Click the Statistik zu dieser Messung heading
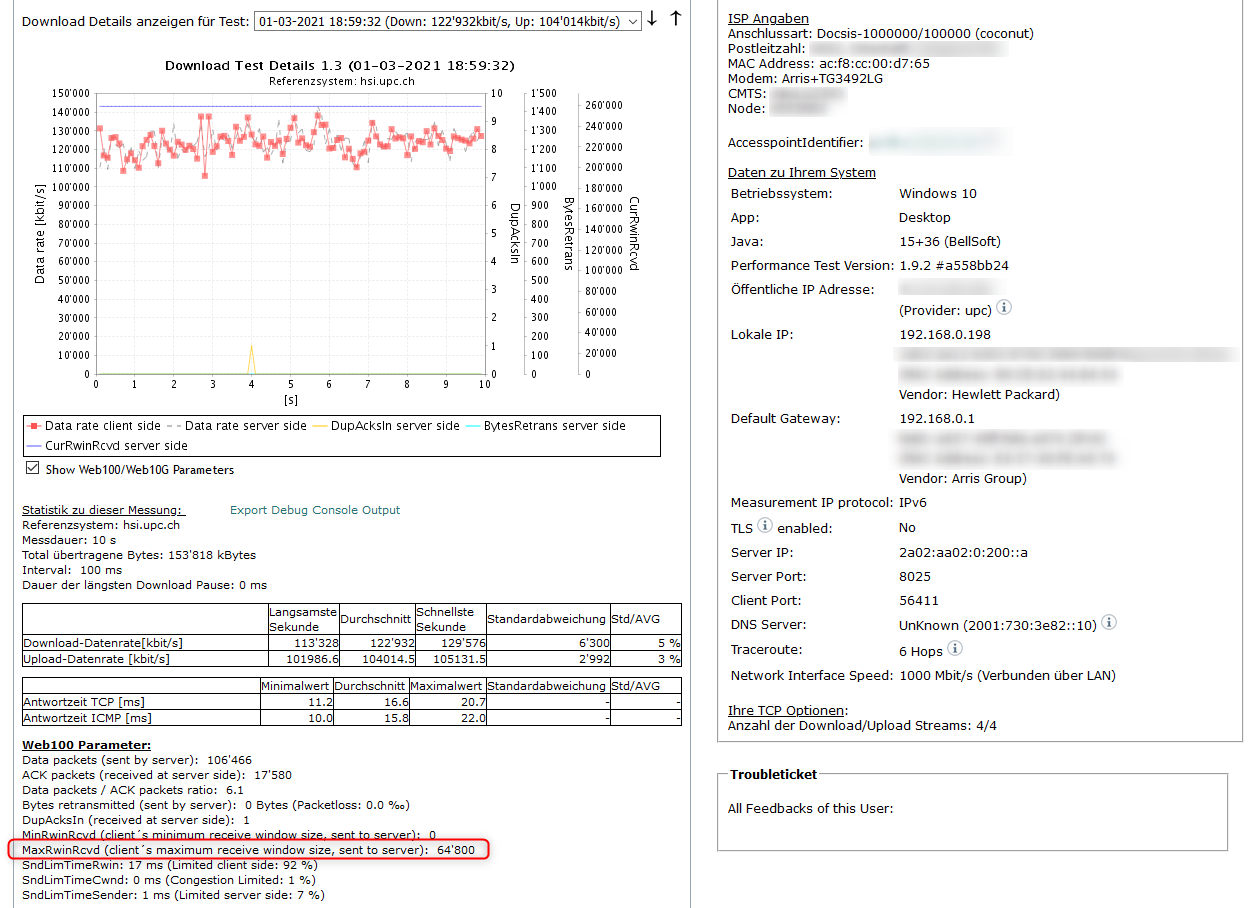The width and height of the screenshot is (1250, 908). point(103,510)
